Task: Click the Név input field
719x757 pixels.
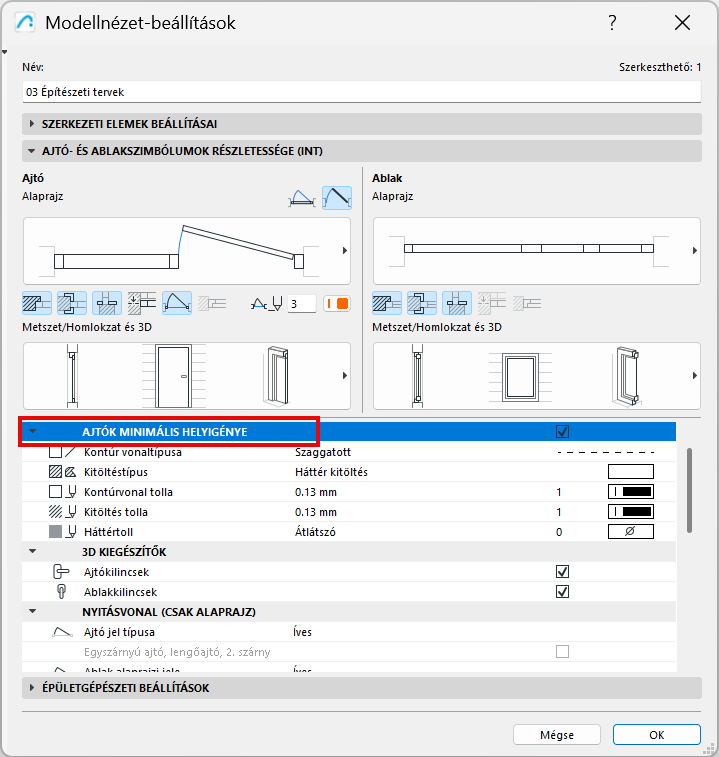Action: [362, 92]
